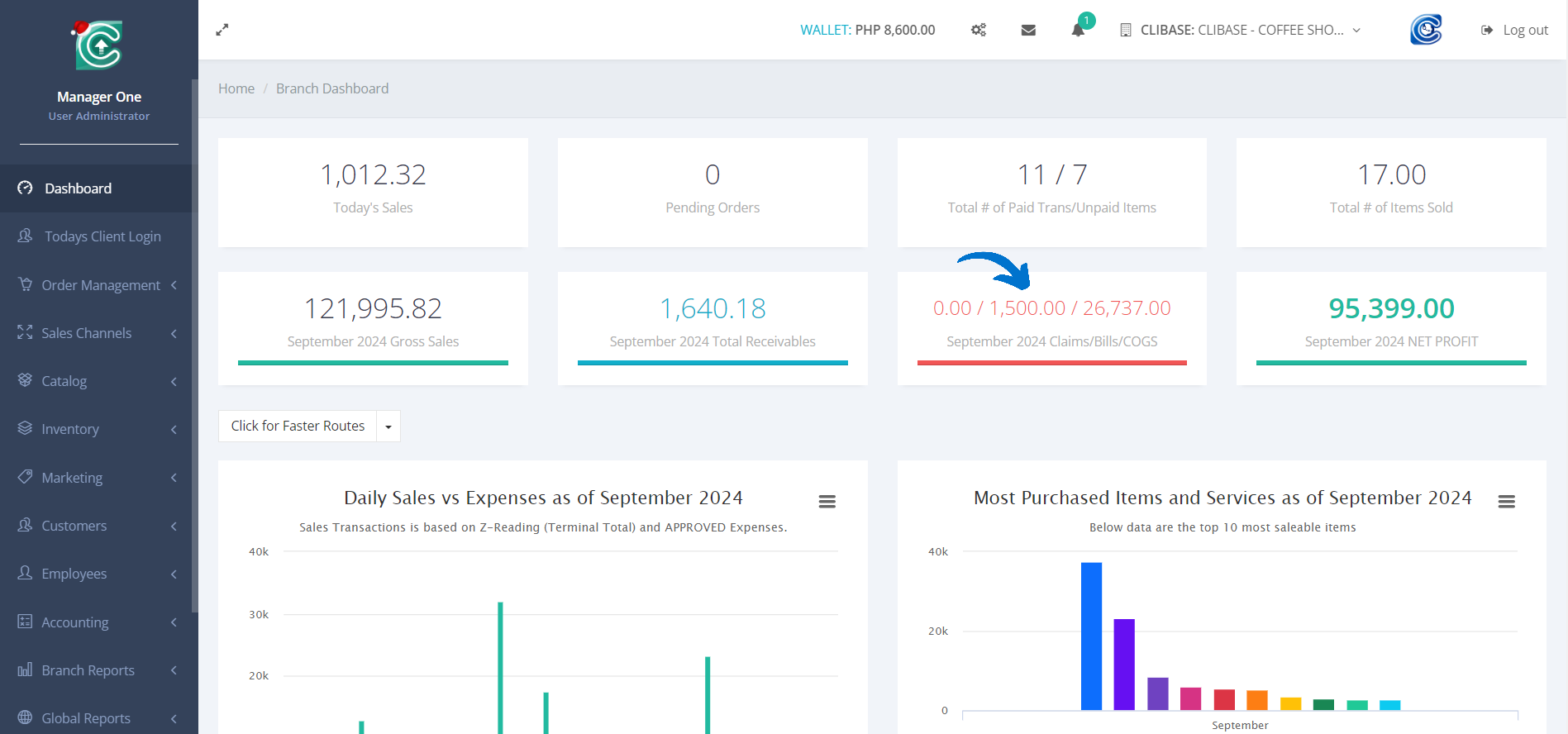Click the Clibase logo in sidebar
This screenshot has height=734, width=1568.
pyautogui.click(x=98, y=45)
